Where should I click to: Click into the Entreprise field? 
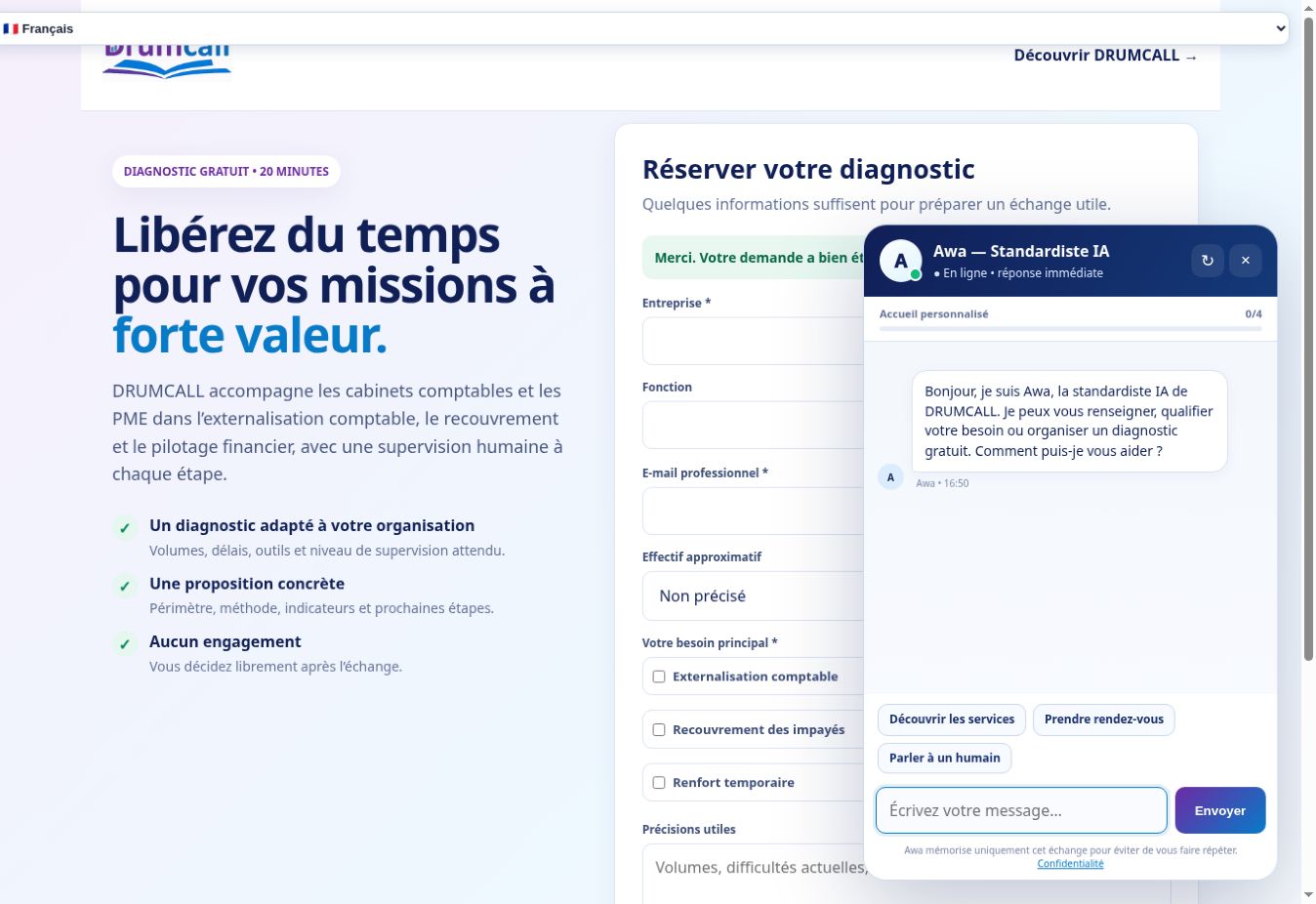click(753, 341)
